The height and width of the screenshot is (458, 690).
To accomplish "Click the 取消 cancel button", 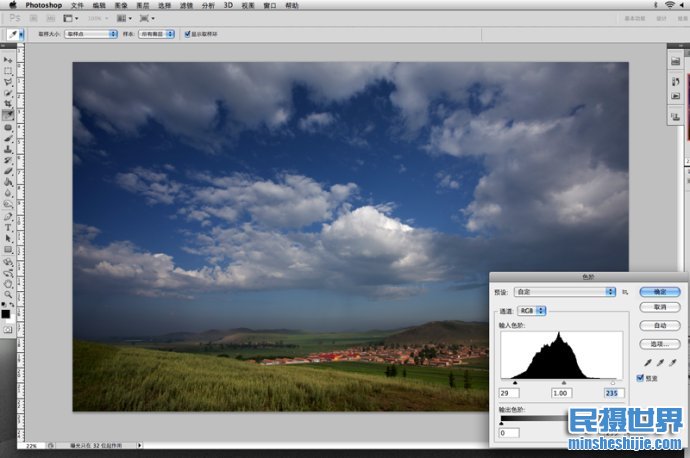I will click(660, 307).
